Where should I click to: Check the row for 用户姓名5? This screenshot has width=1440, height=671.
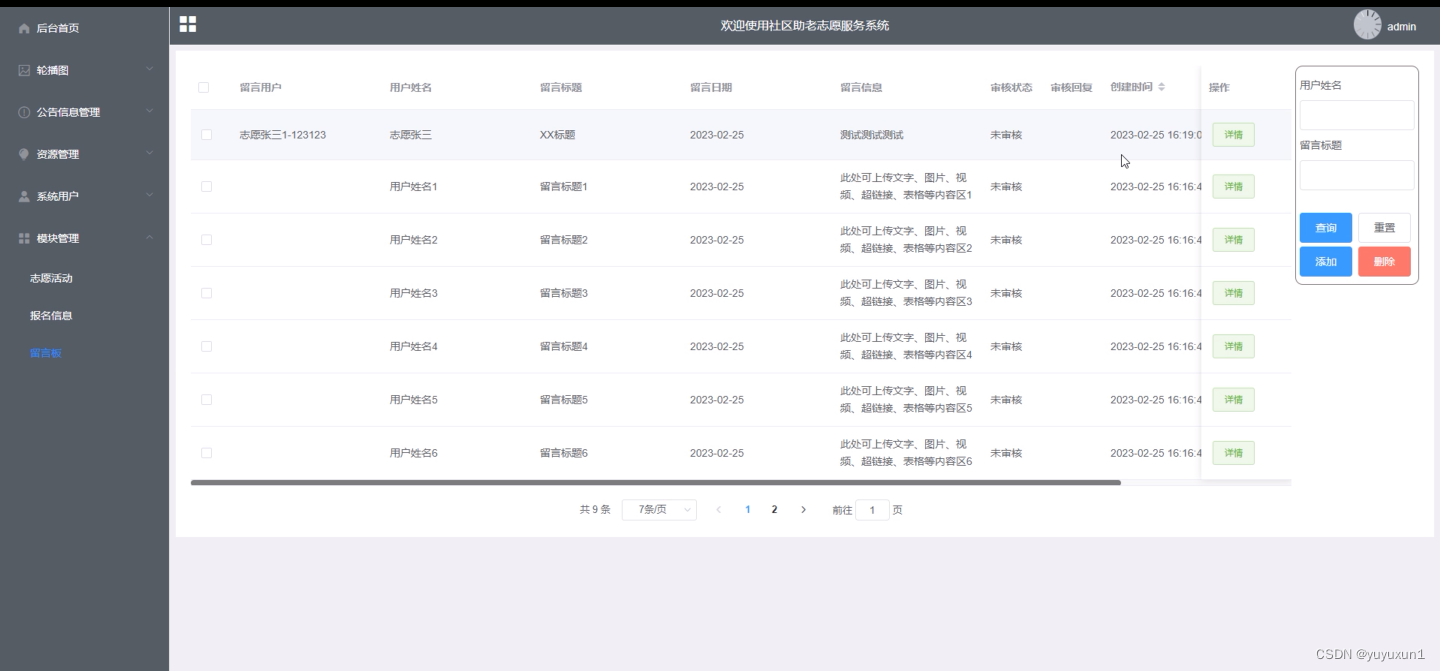point(206,399)
